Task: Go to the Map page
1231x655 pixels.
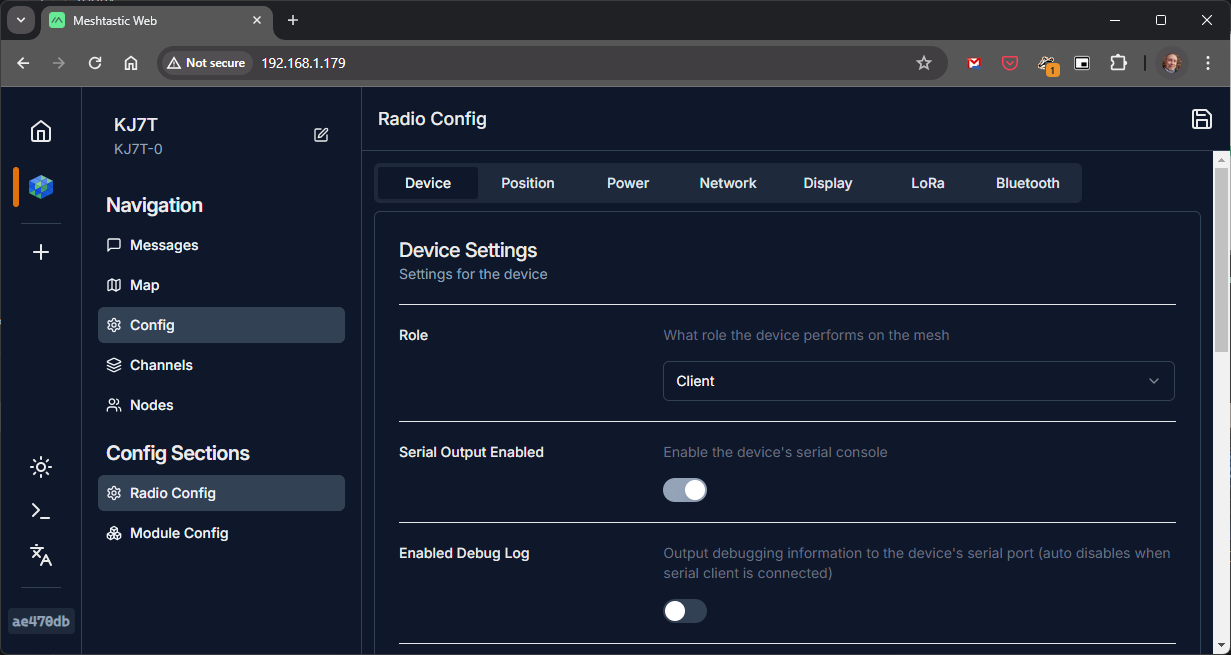Action: click(221, 285)
